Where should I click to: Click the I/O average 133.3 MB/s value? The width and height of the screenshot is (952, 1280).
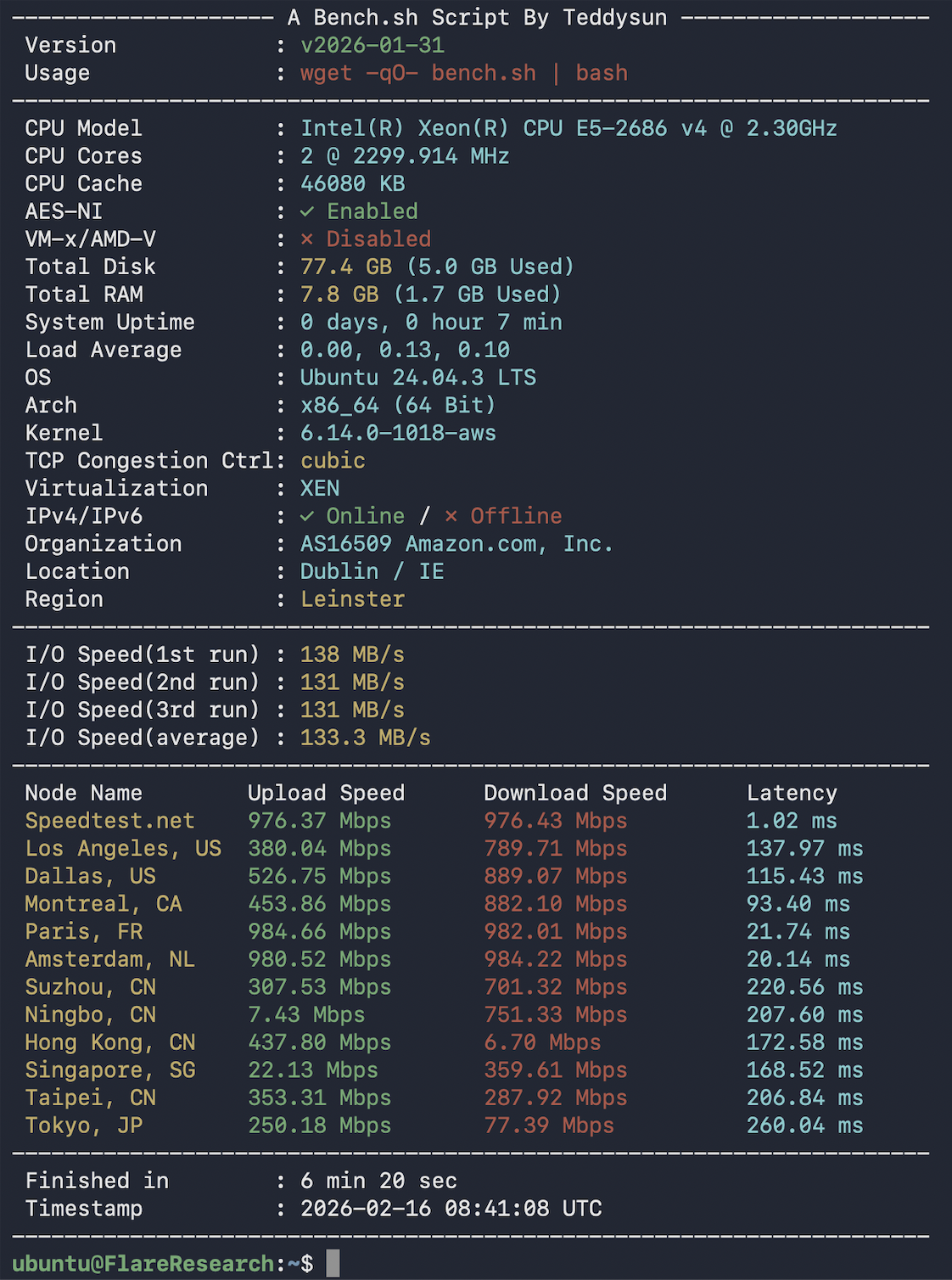point(365,738)
